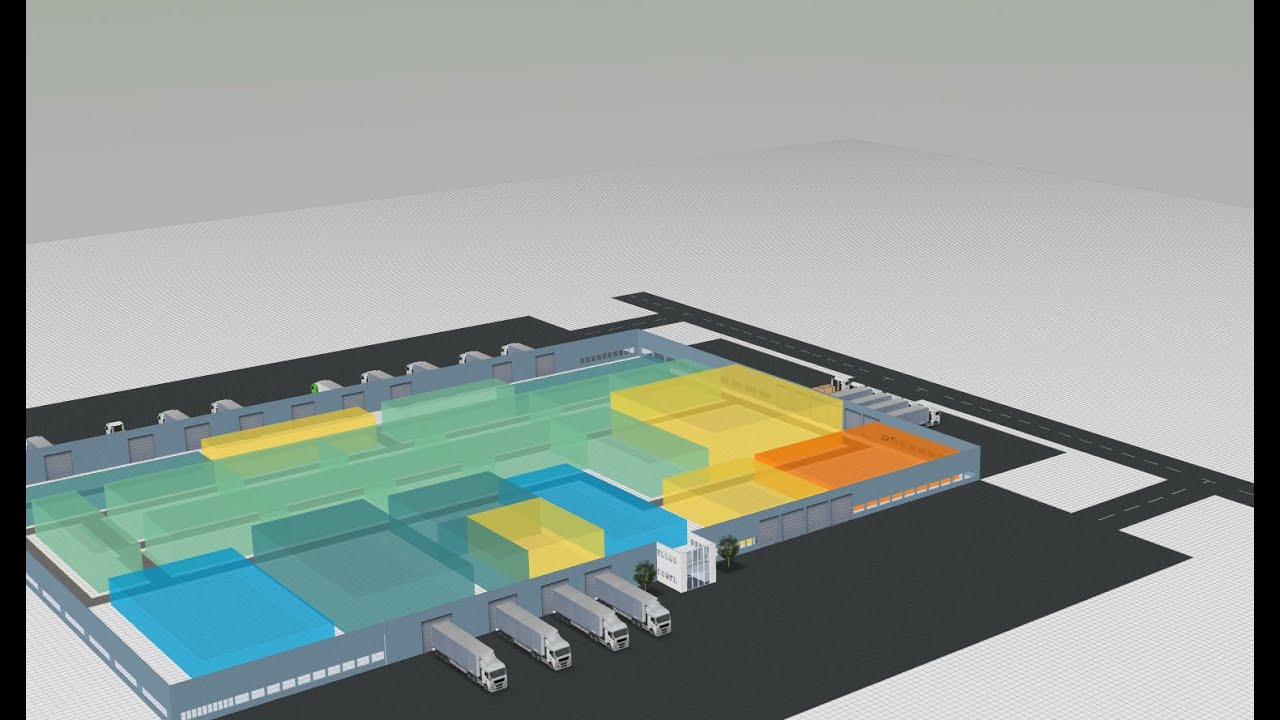Select the yellow strip zone along the rear wall
The image size is (1280, 720).
point(288,433)
